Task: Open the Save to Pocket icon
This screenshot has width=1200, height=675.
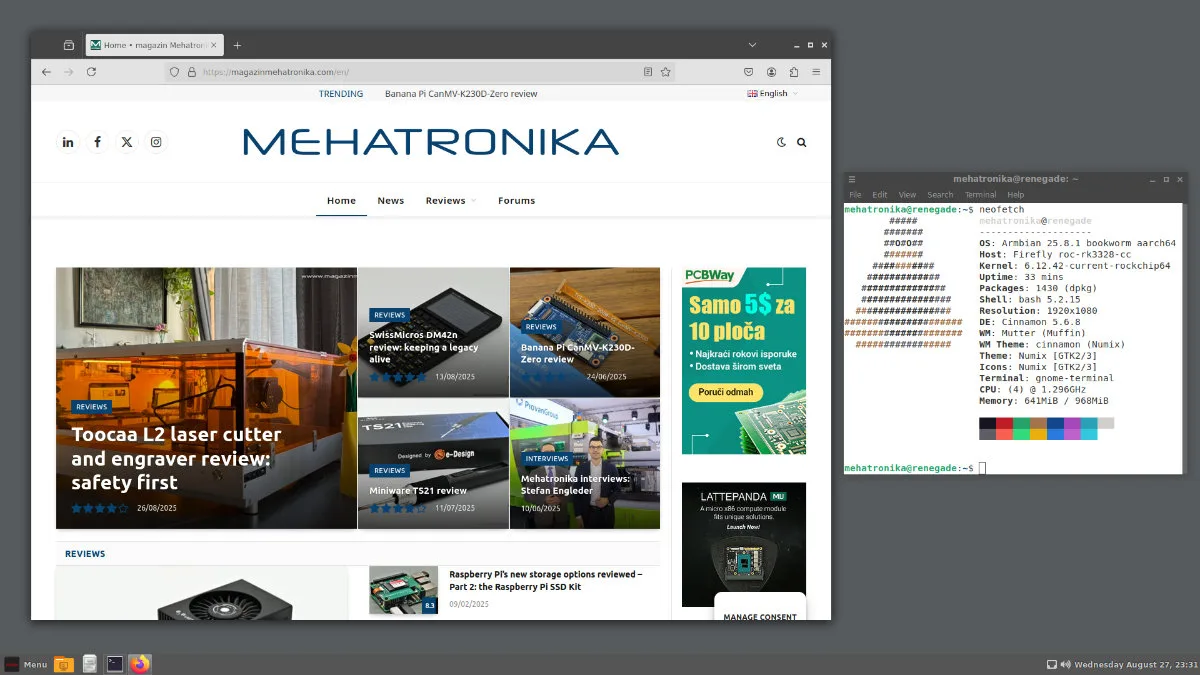Action: click(749, 72)
